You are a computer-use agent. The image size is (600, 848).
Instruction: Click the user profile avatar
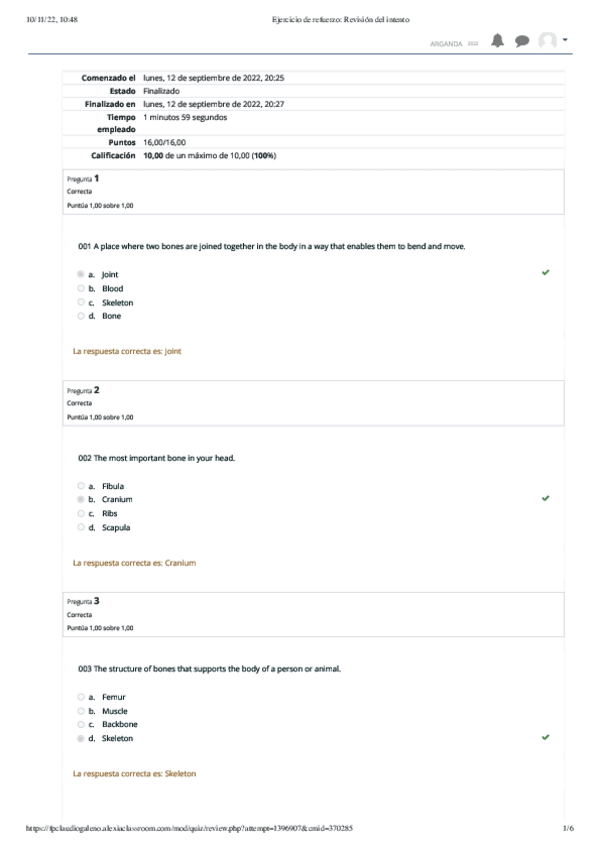[x=548, y=41]
